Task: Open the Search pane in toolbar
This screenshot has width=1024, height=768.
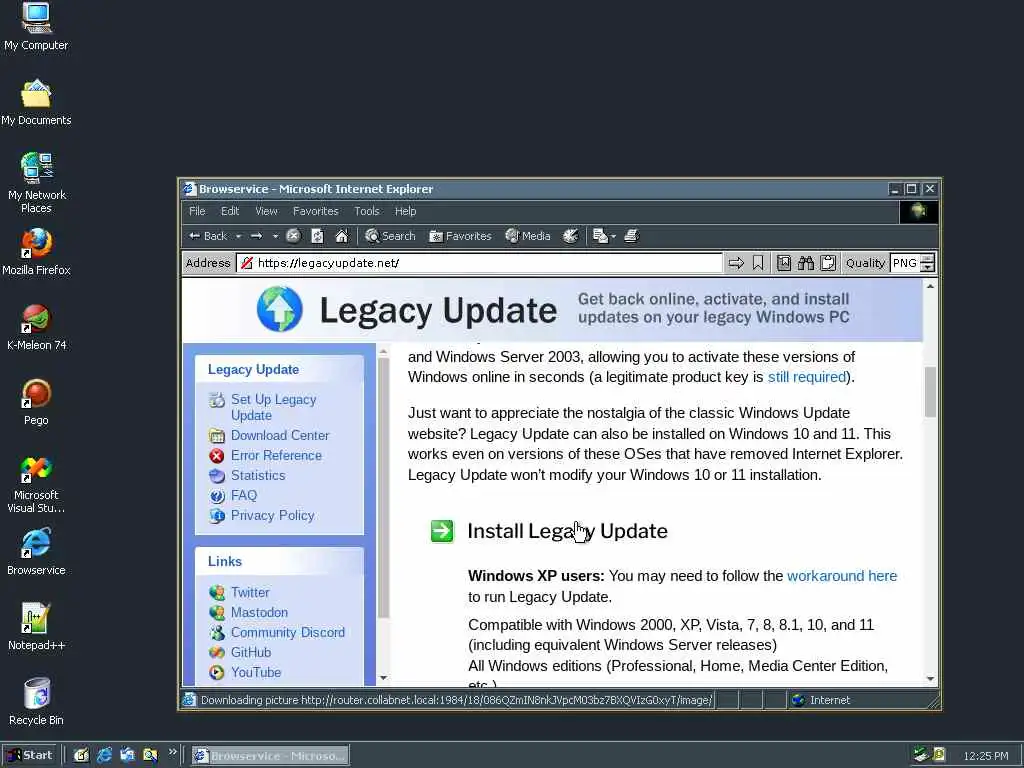Action: pos(391,236)
